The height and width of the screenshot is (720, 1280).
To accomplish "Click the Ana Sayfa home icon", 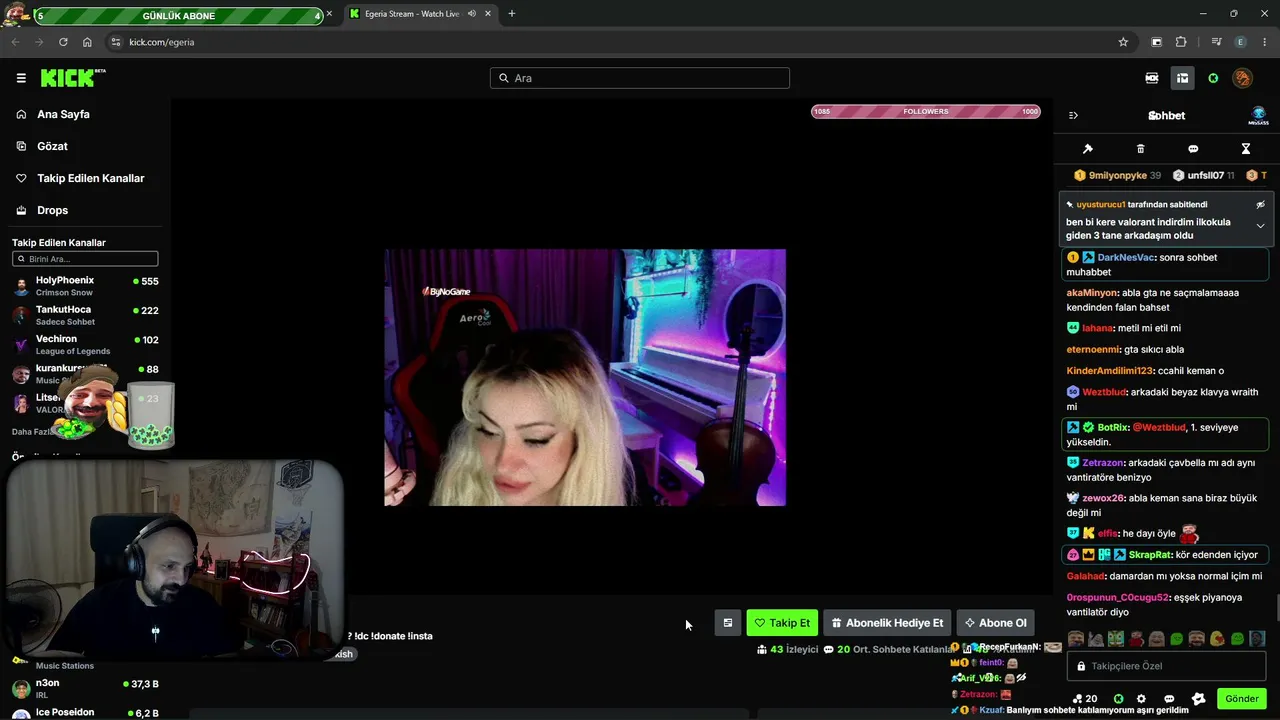I will [21, 114].
